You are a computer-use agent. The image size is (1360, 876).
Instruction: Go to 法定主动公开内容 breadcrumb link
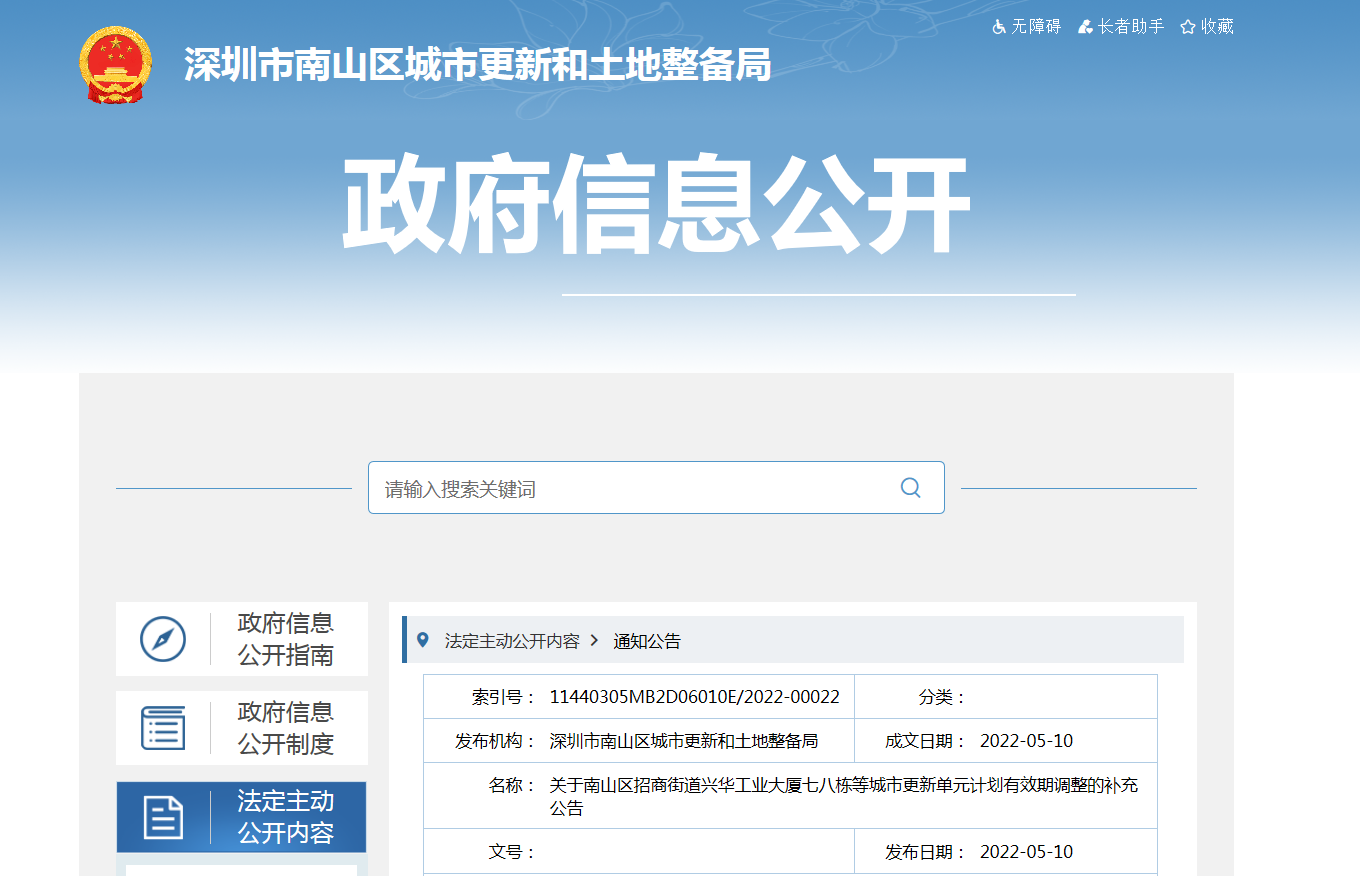pos(512,641)
